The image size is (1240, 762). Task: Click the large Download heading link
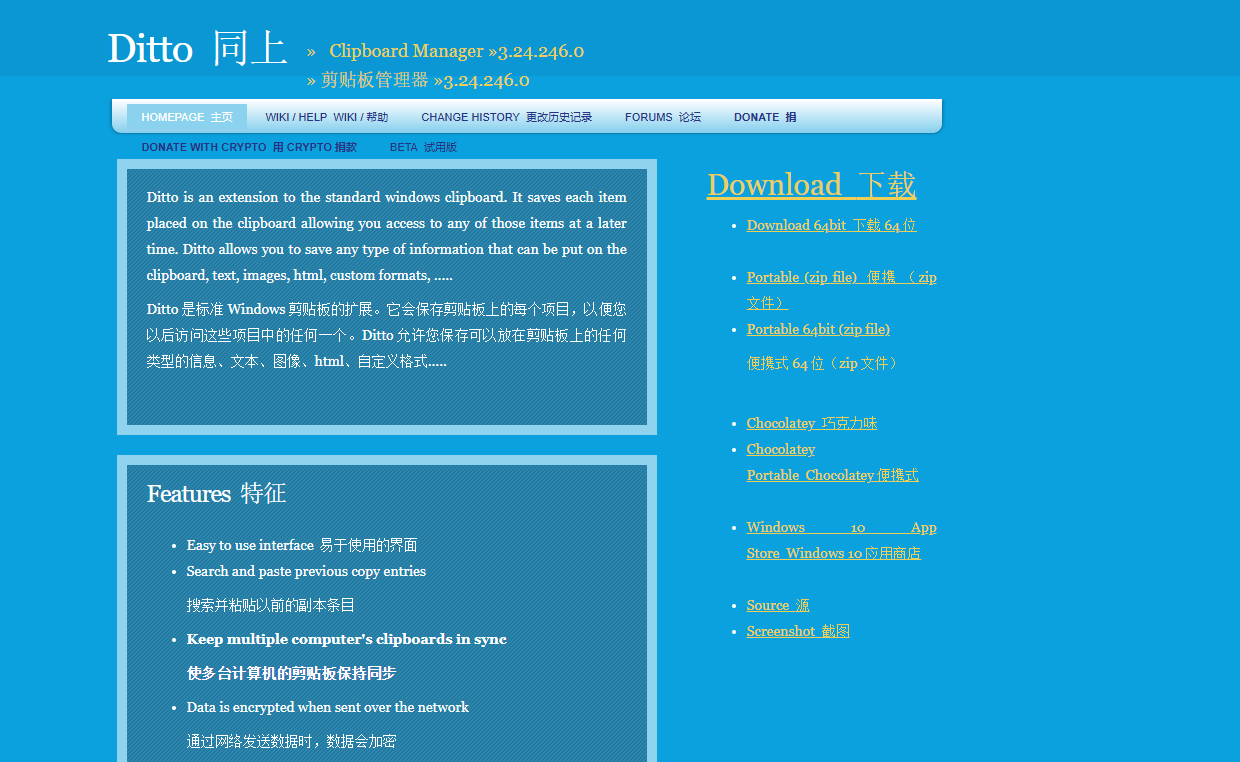[x=811, y=185]
